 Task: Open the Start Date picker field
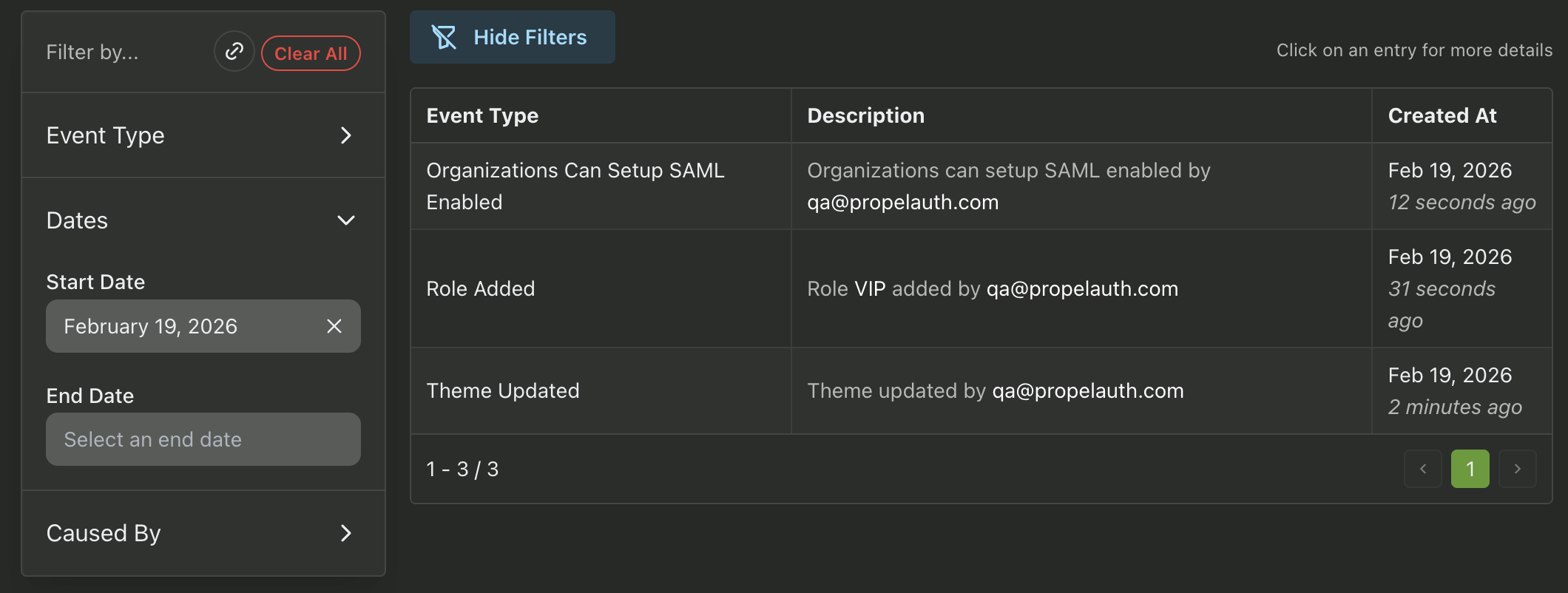pos(185,326)
